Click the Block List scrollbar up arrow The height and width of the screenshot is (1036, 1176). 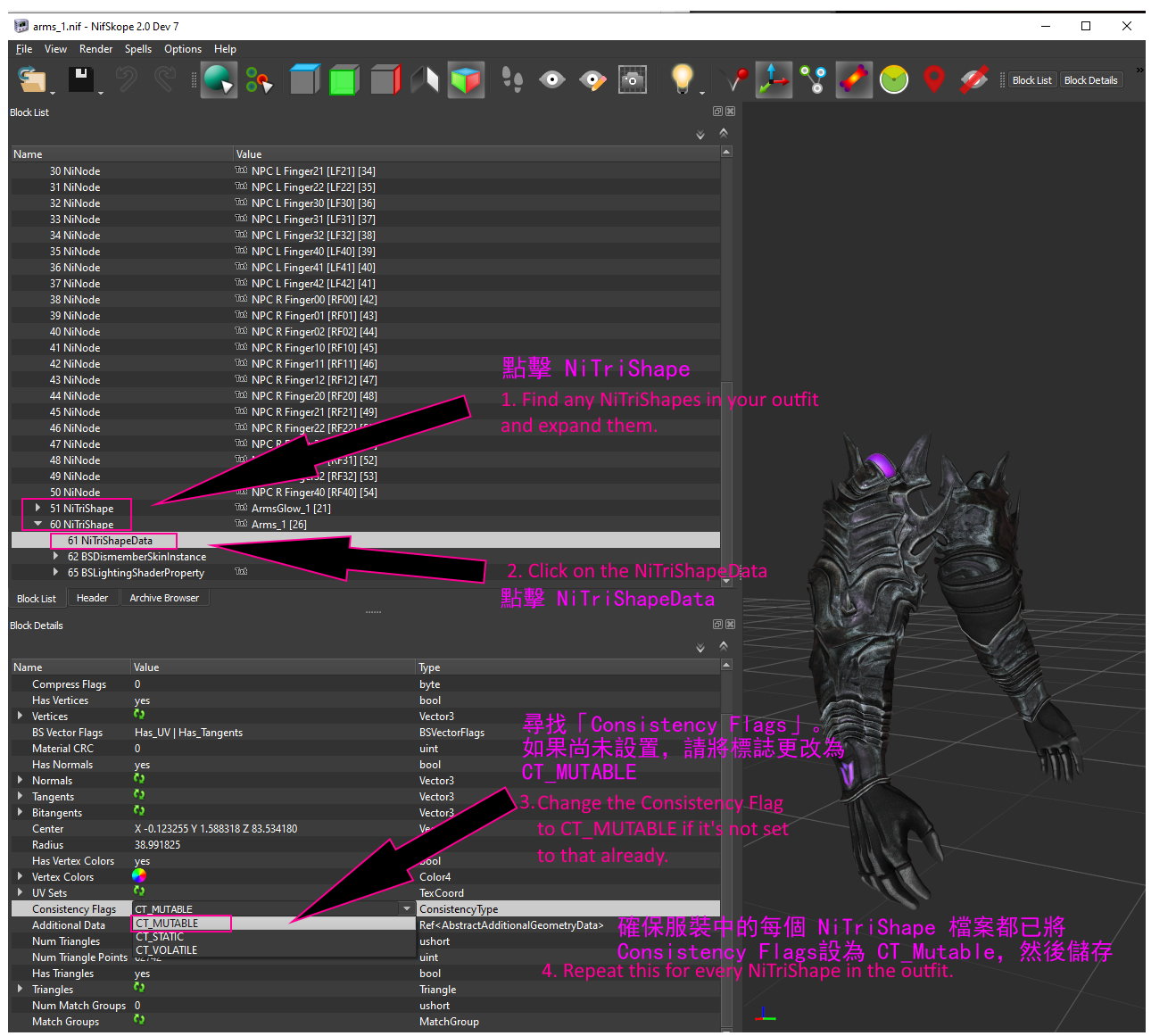click(x=726, y=152)
